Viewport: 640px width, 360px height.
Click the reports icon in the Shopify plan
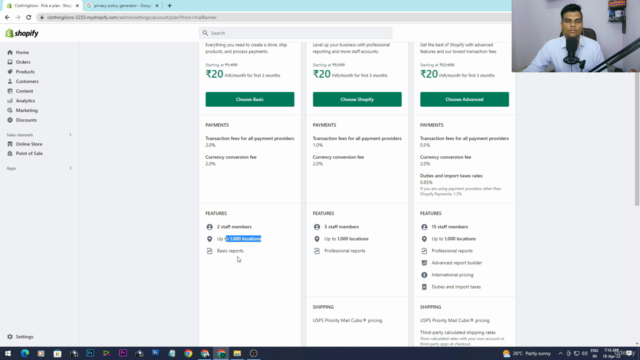tap(317, 251)
